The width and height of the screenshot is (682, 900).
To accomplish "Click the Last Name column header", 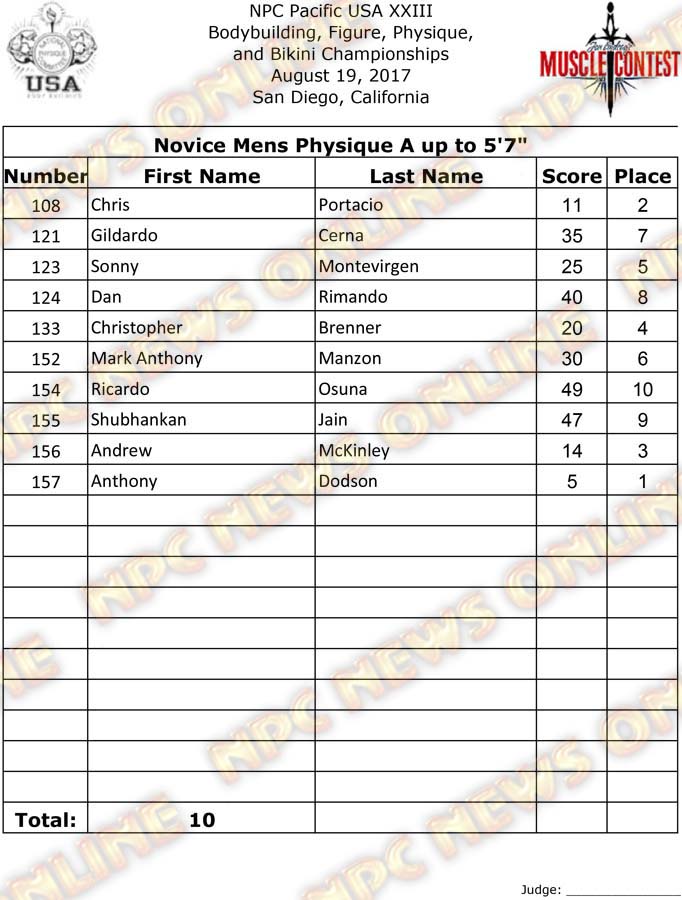I will click(426, 176).
